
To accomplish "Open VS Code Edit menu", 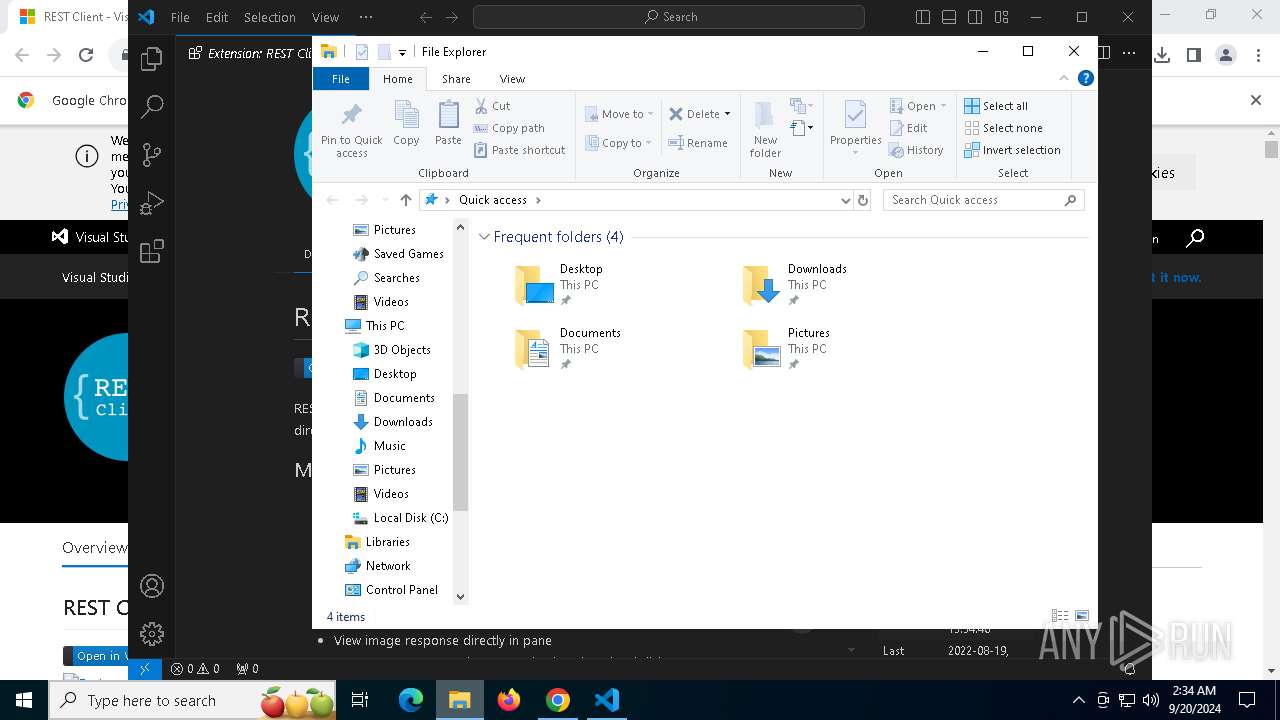I will coord(217,17).
